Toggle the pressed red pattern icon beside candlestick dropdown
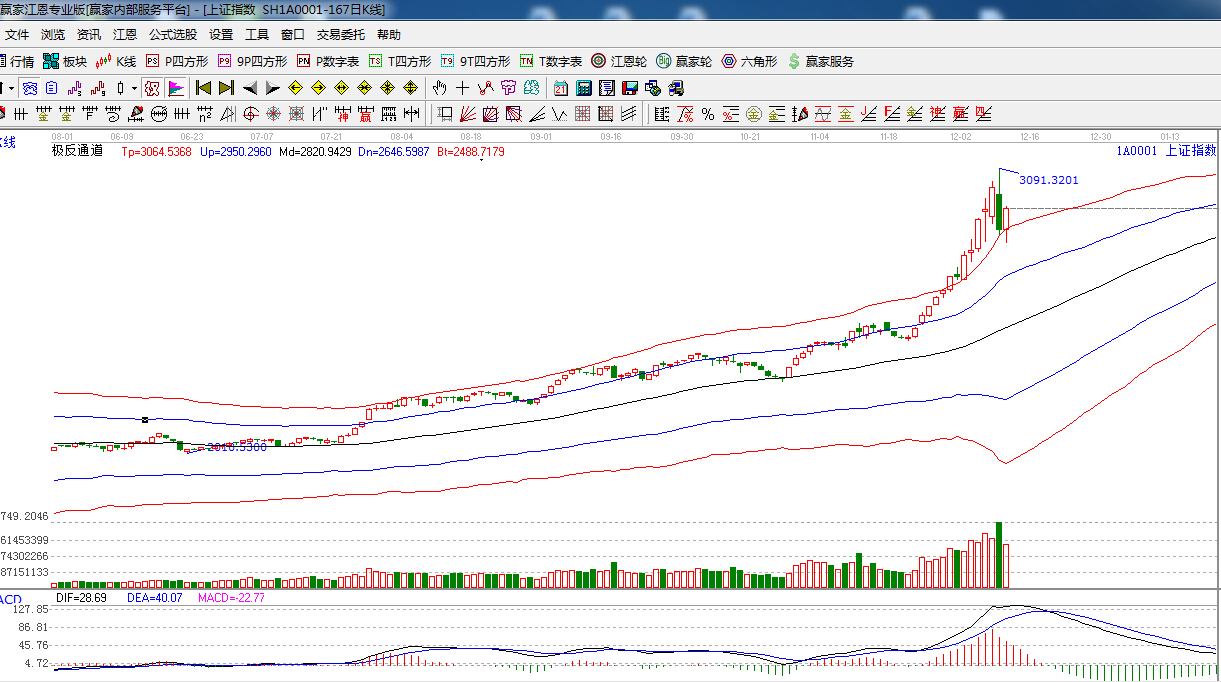Screen dimensions: 1221x682 [152, 88]
